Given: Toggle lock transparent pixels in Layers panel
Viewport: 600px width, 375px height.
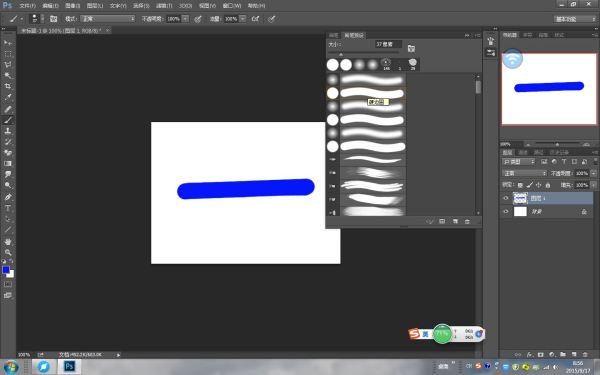Looking at the screenshot, I should [520, 185].
